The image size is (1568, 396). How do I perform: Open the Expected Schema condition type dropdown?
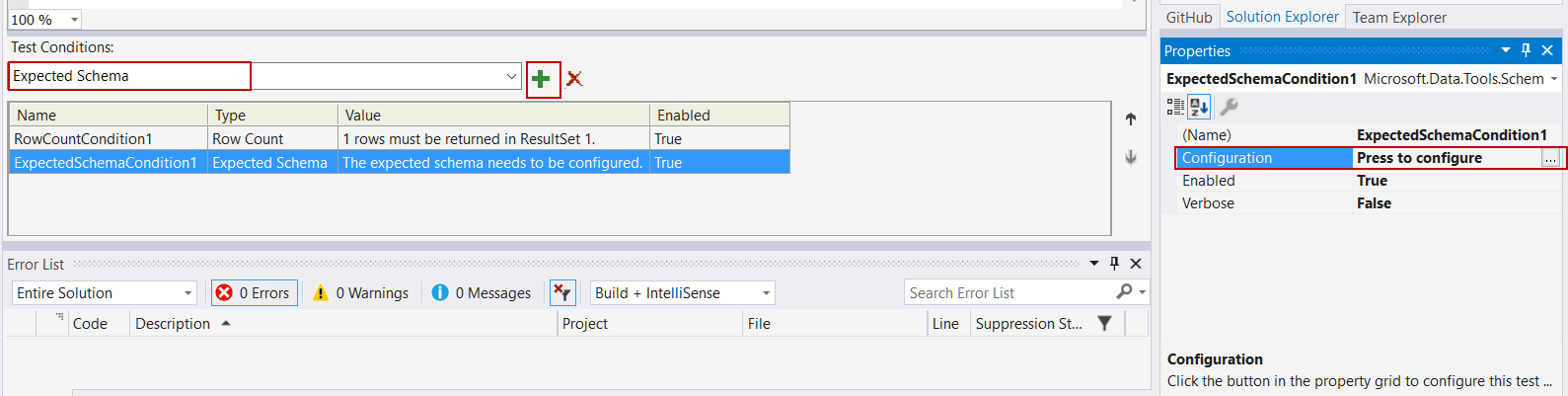point(511,76)
